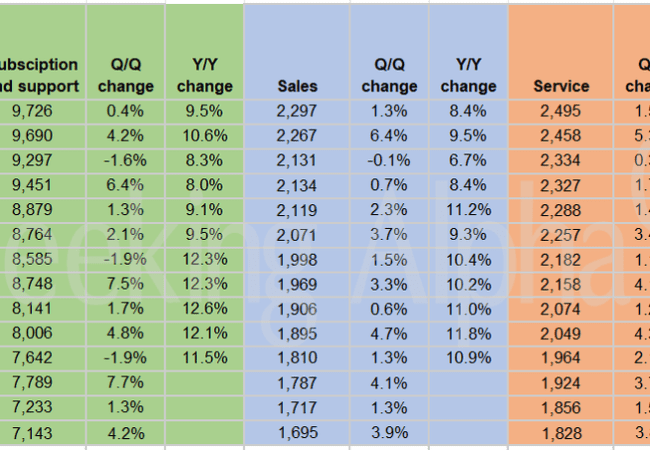Viewport: 650px width, 450px height.
Task: Select the Y/Y change cell showing 11.2%
Action: coord(468,208)
